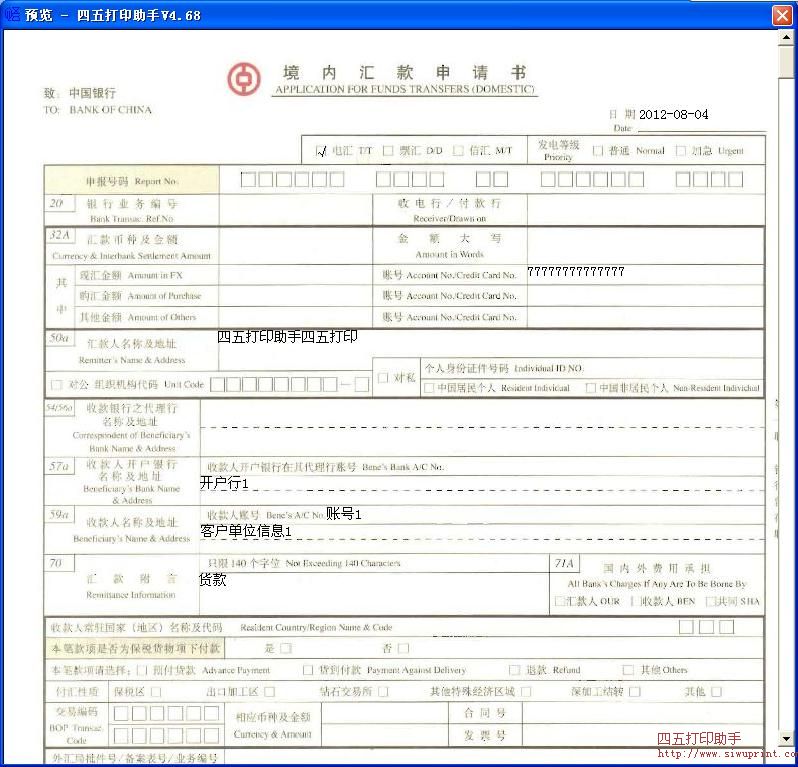The image size is (798, 767).
Task: Check 中国居民个人 Resident Individual
Action: coord(429,388)
